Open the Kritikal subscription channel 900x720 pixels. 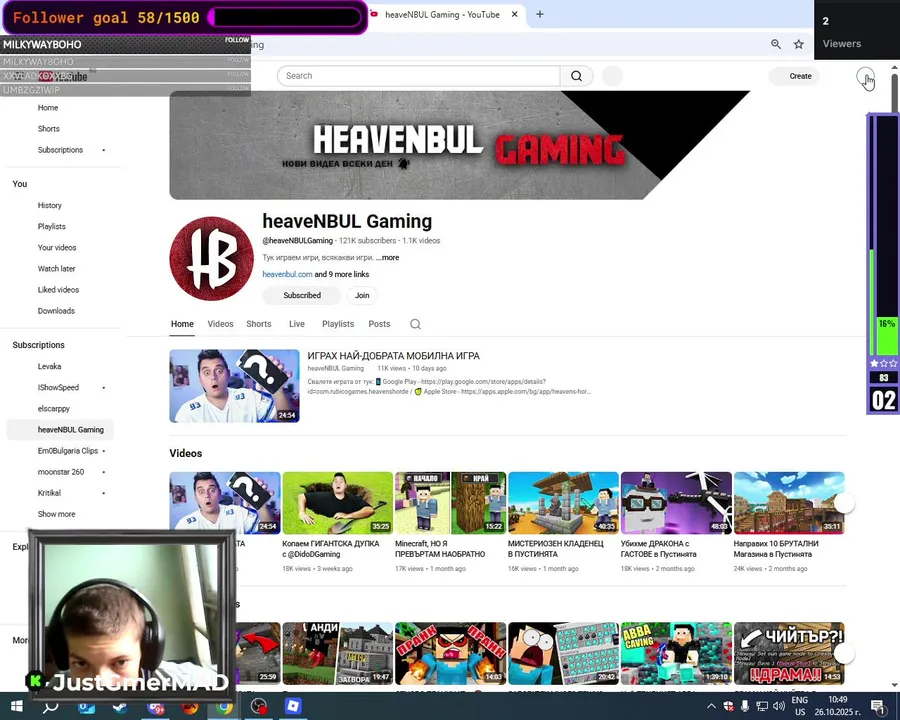(49, 493)
